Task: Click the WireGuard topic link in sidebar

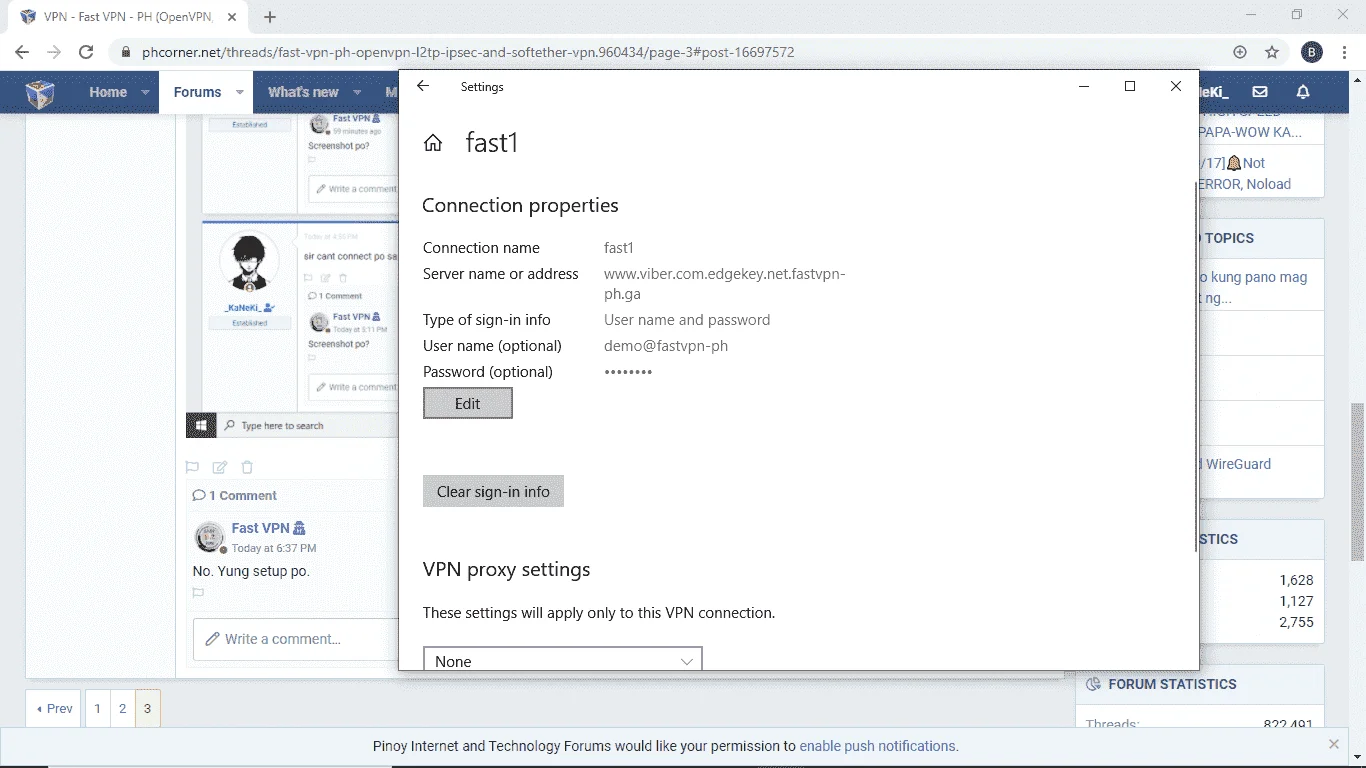Action: click(x=1238, y=464)
